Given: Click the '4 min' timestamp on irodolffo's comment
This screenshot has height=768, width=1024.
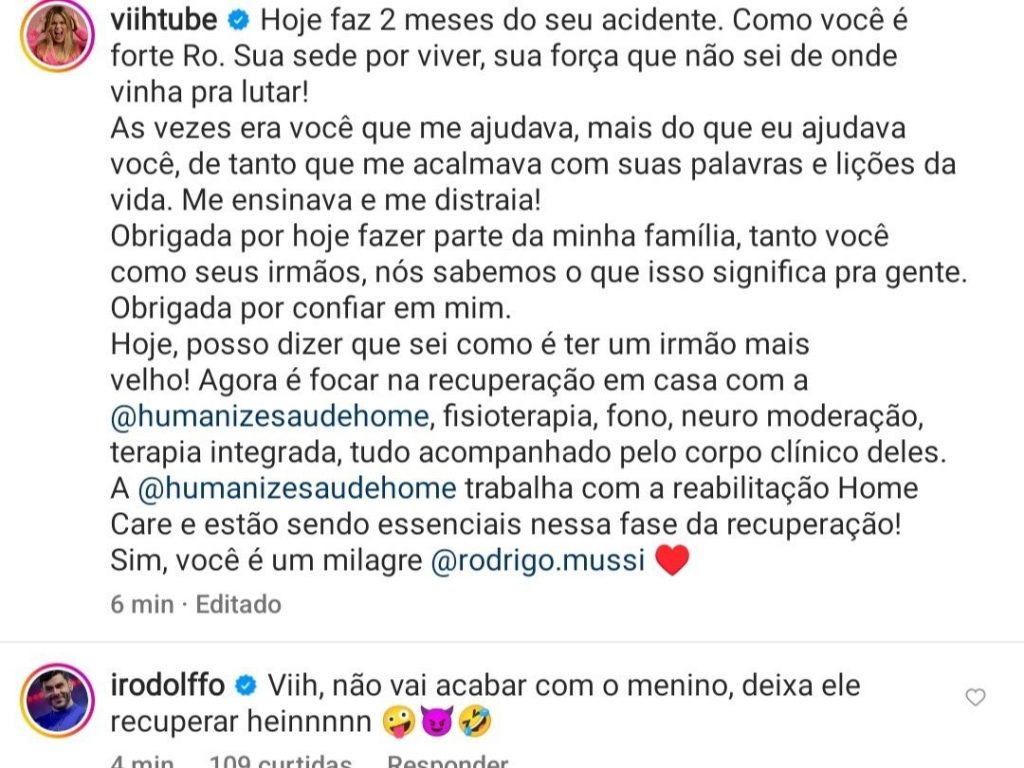Looking at the screenshot, I should click(142, 761).
